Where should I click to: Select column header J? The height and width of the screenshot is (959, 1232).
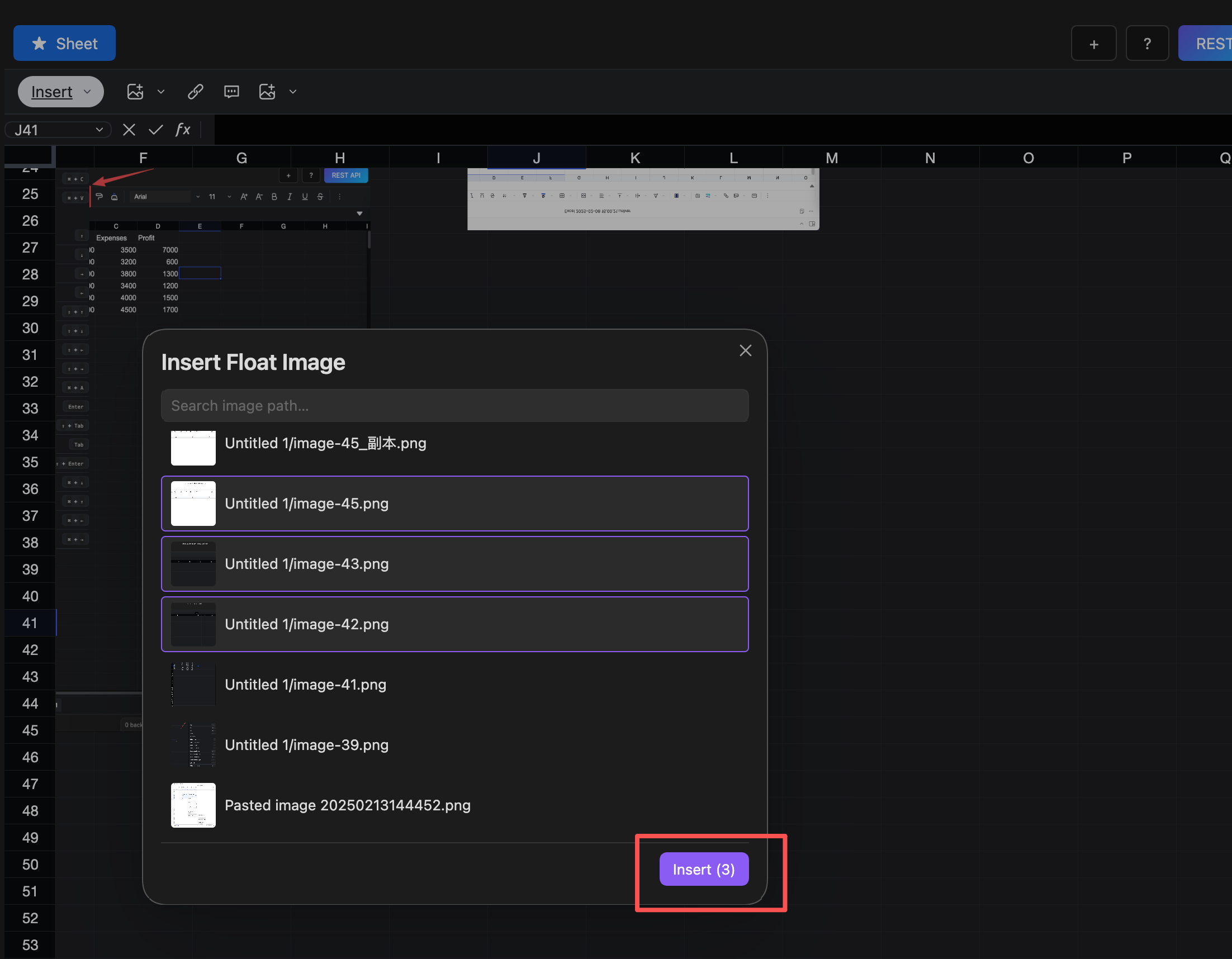coord(537,158)
